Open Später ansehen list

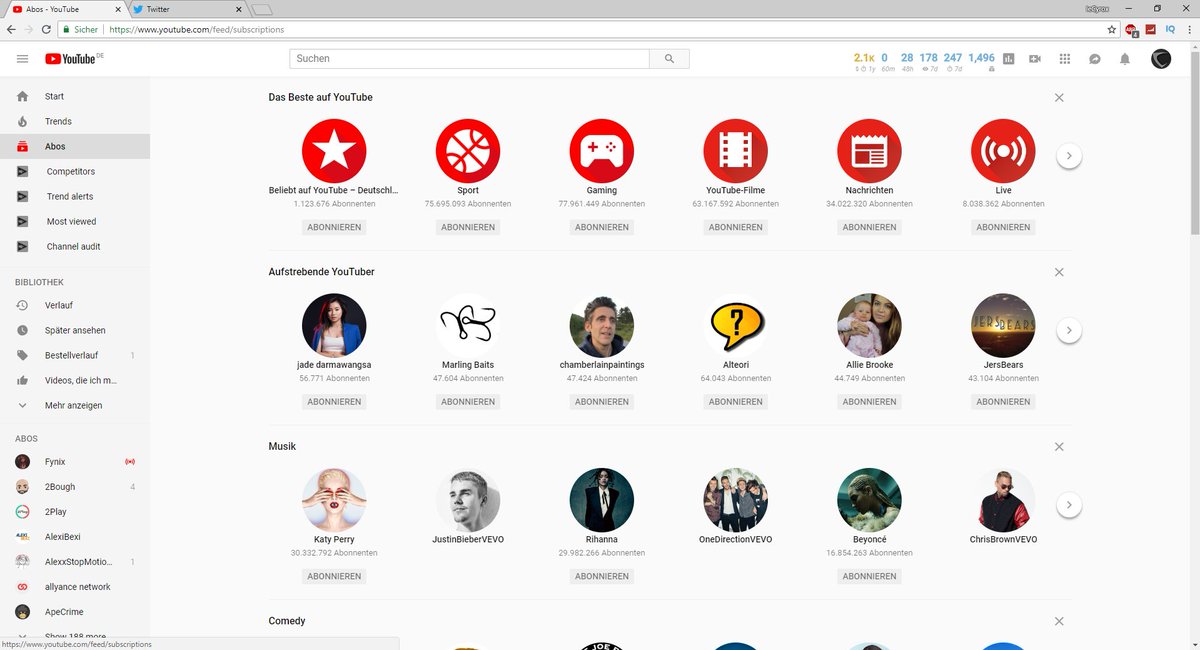75,330
